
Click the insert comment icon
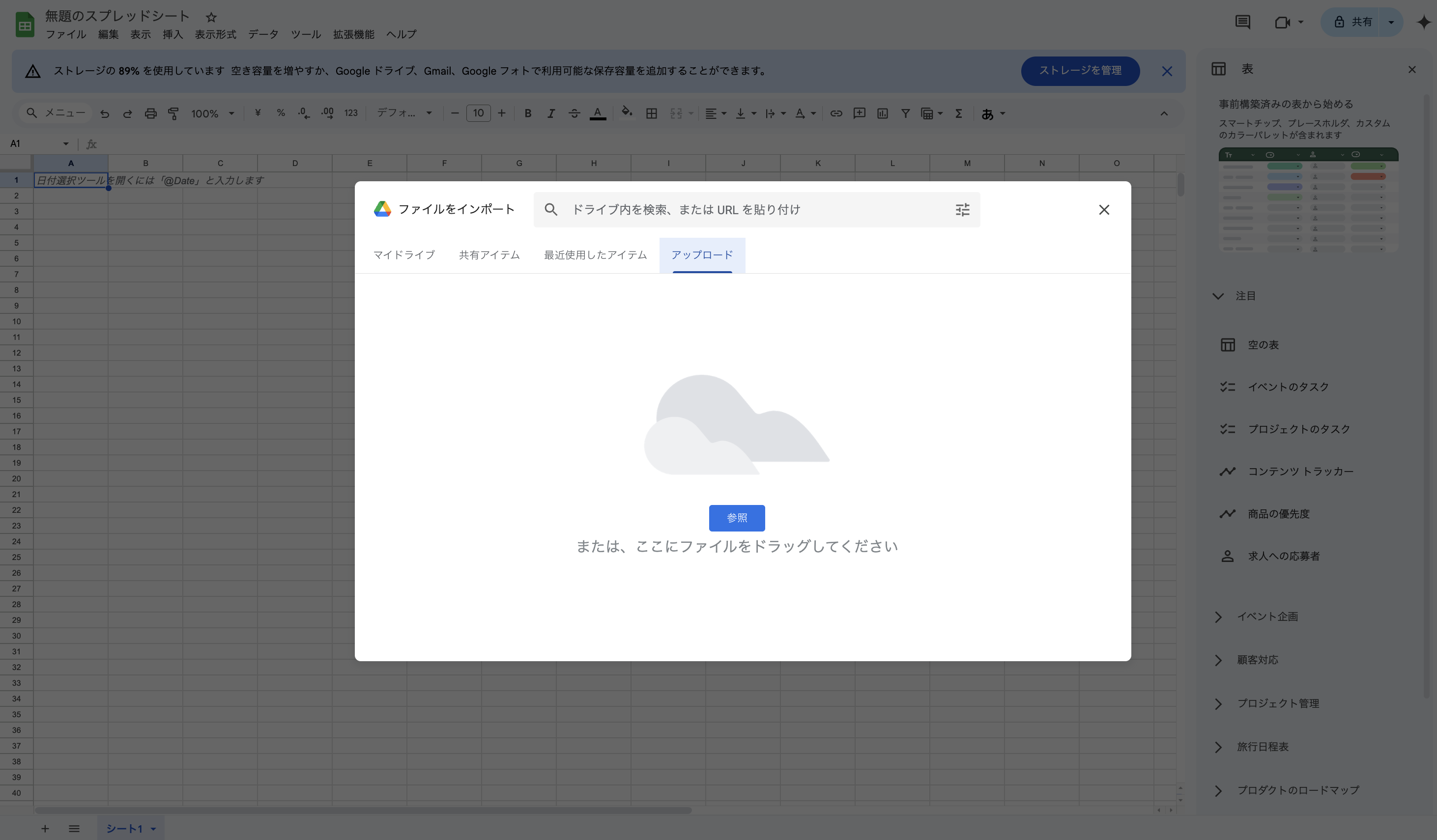point(860,113)
